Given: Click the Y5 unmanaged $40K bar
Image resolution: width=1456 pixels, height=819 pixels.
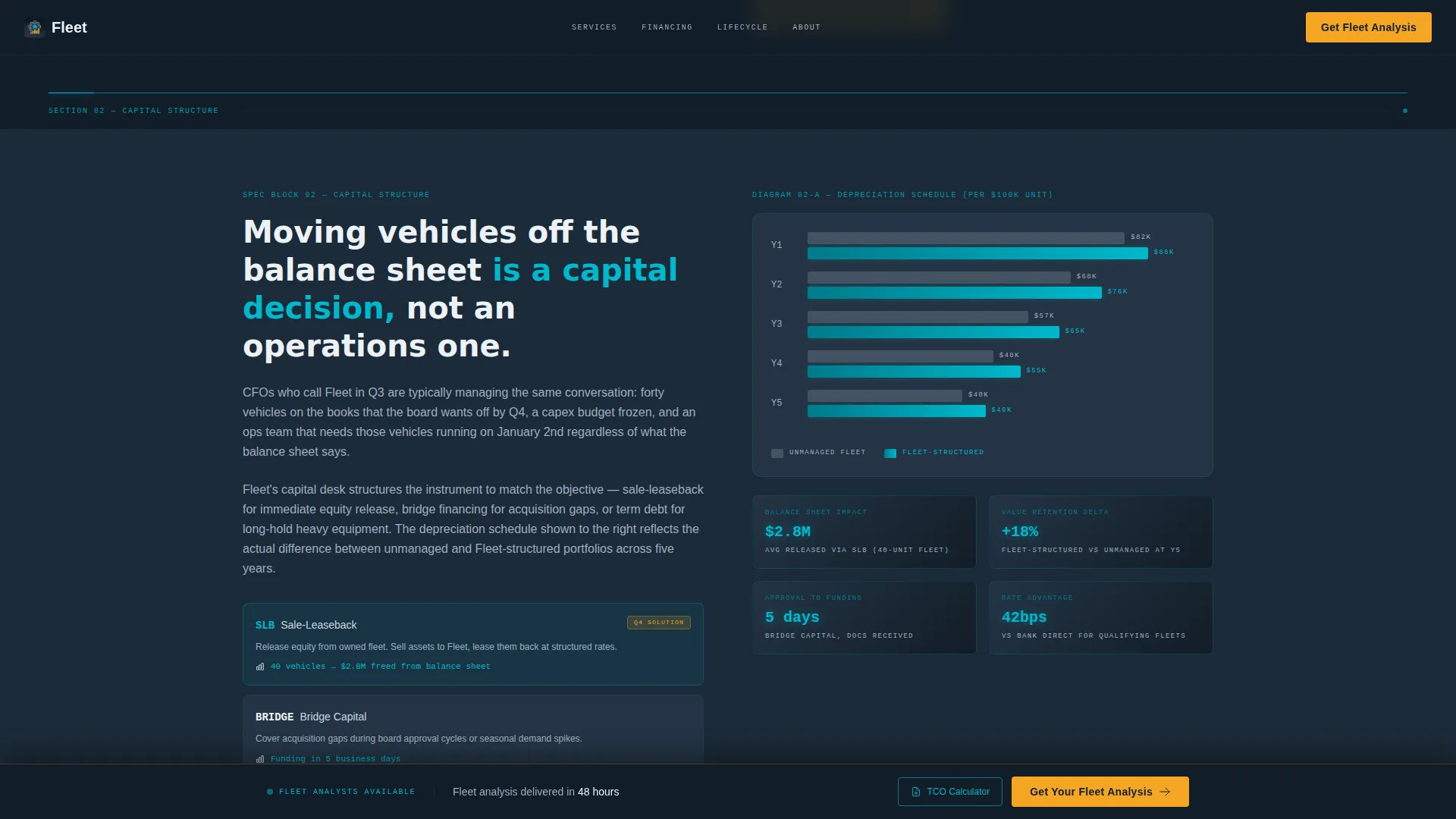Looking at the screenshot, I should pos(884,396).
